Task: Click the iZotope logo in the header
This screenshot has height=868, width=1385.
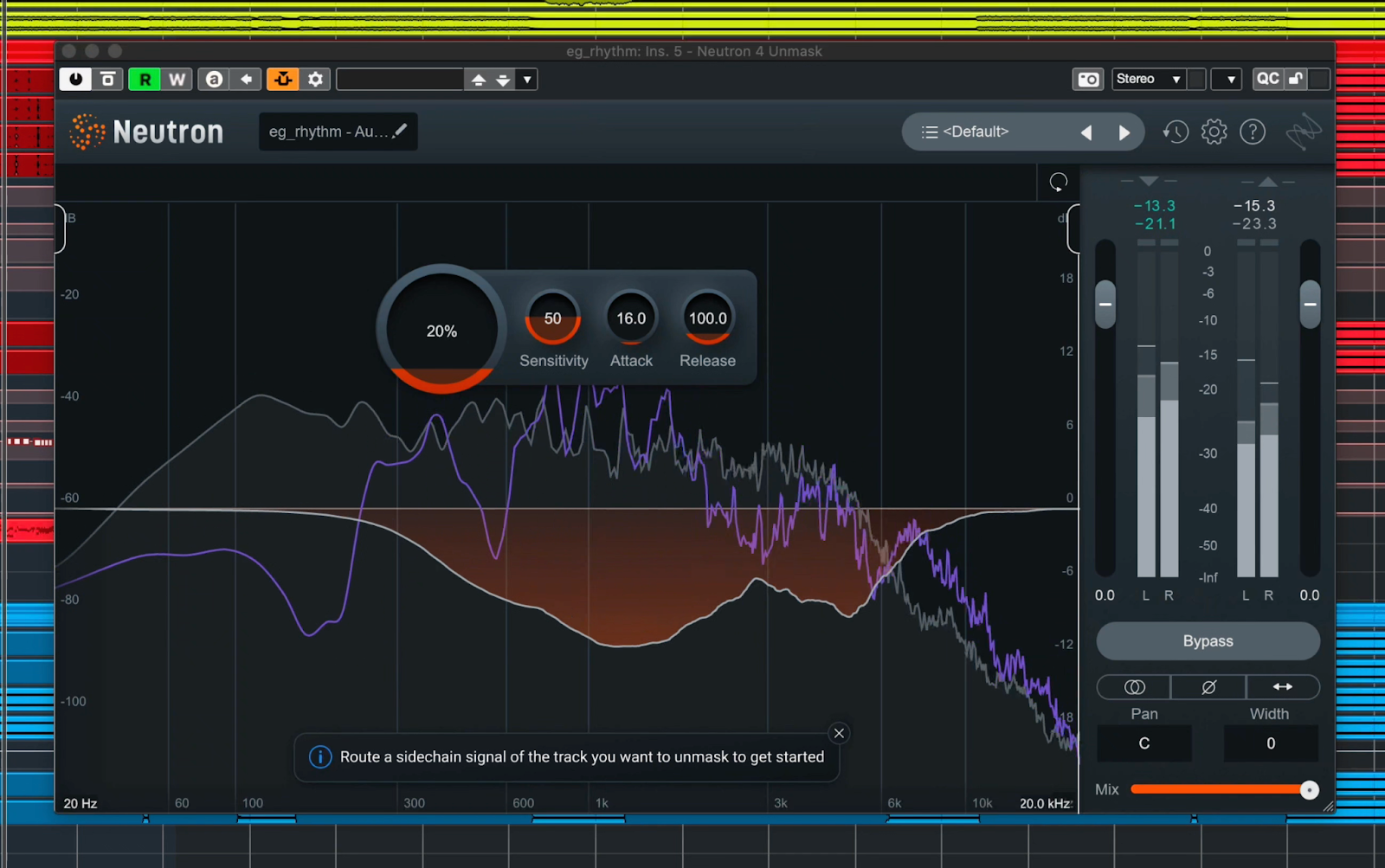Action: pyautogui.click(x=1303, y=132)
